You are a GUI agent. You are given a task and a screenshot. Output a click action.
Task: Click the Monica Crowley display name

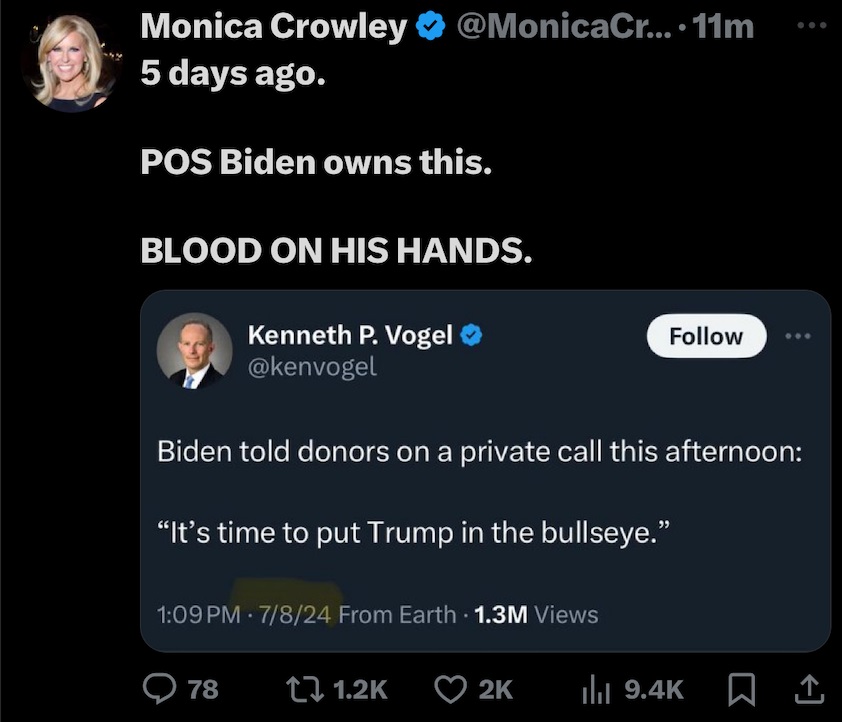pos(273,27)
